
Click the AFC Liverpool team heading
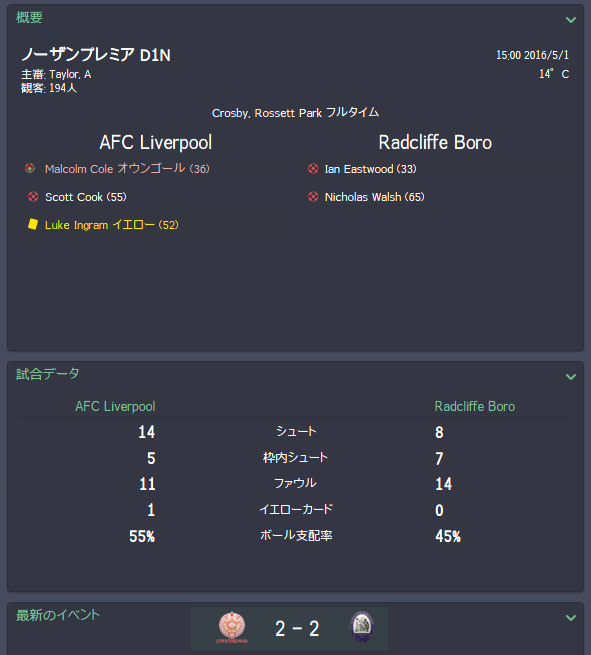click(155, 142)
